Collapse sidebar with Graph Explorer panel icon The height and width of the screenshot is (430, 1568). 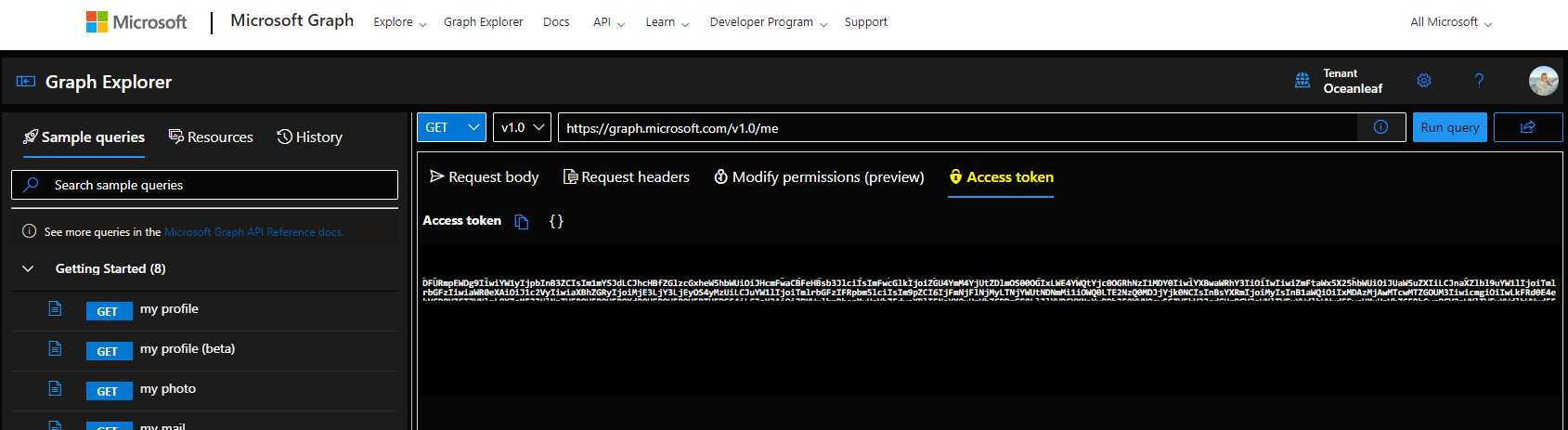click(x=25, y=82)
